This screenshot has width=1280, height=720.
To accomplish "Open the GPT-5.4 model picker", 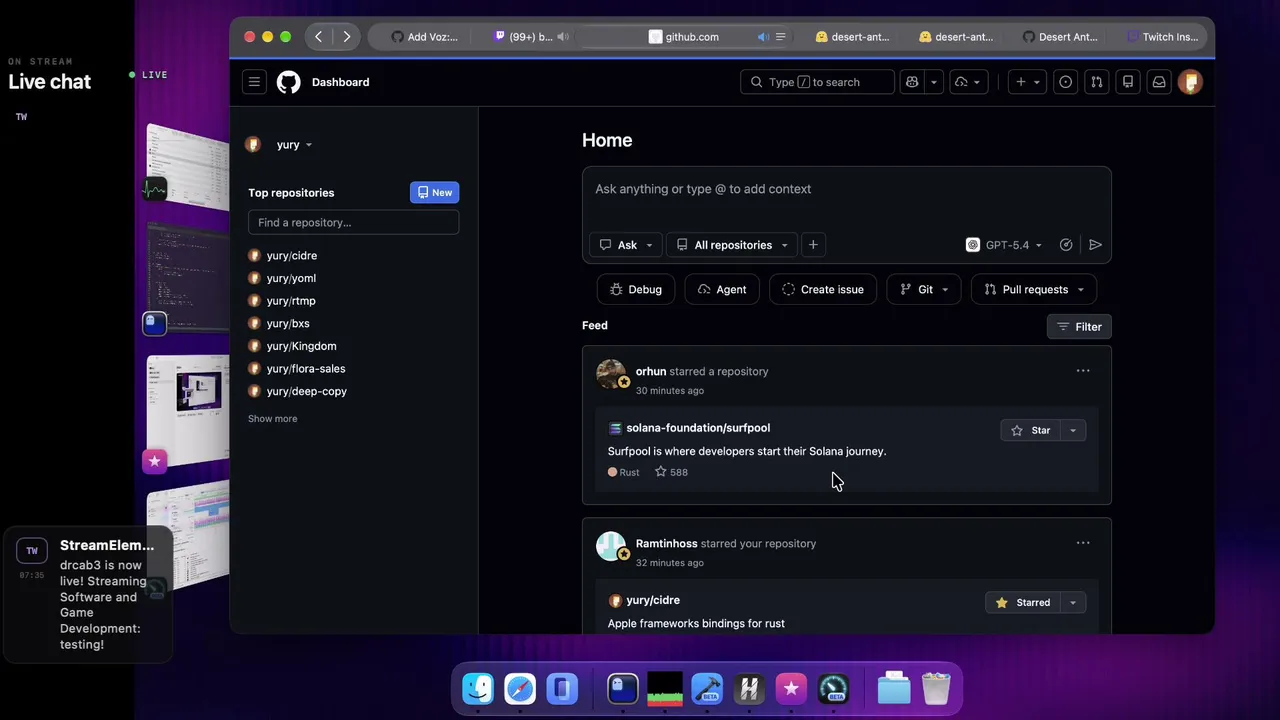I will click(x=1004, y=245).
